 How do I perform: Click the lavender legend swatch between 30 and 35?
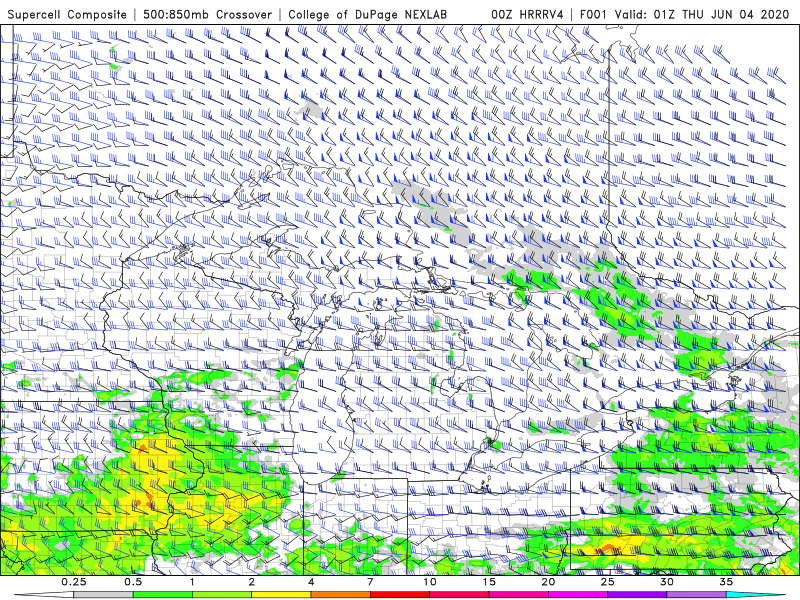pos(696,595)
